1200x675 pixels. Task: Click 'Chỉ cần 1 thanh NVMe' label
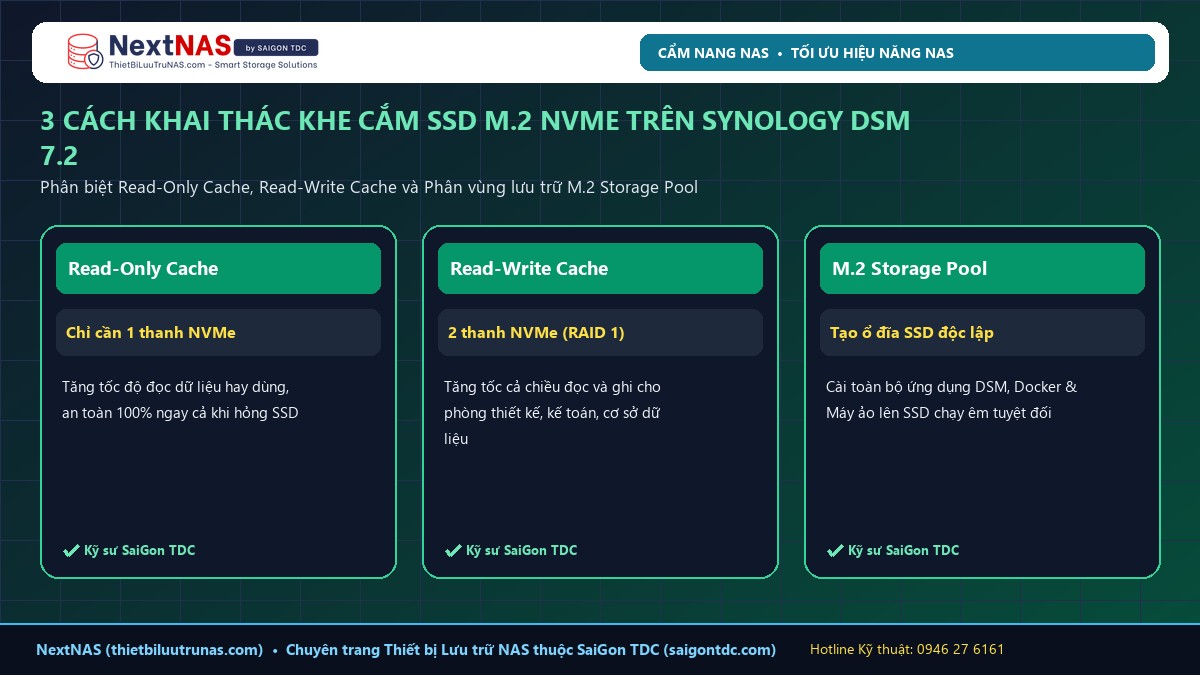[218, 332]
